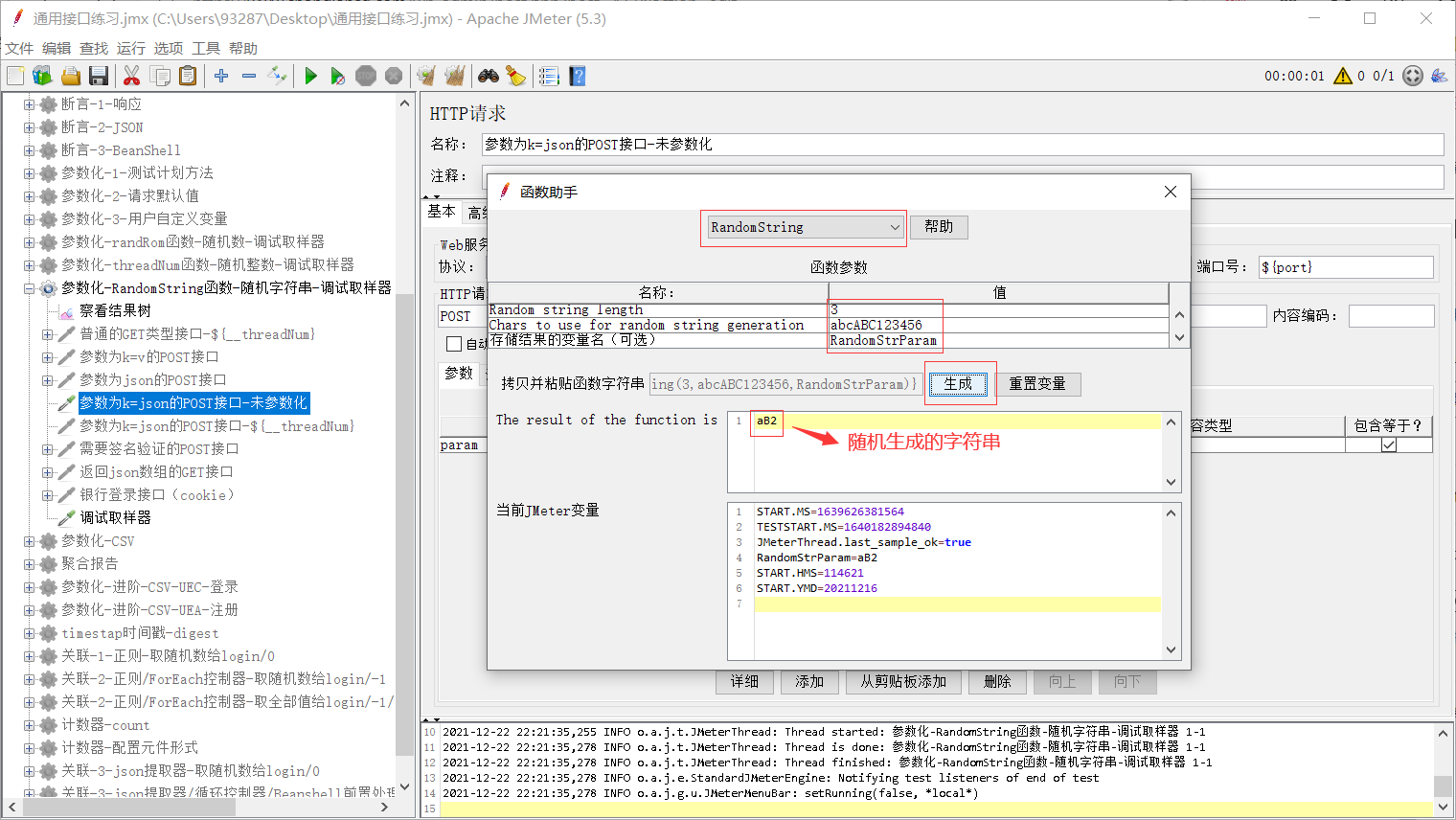The height and width of the screenshot is (820, 1456).
Task: Collapse all nodes with the minus icon
Action: pyautogui.click(x=249, y=76)
